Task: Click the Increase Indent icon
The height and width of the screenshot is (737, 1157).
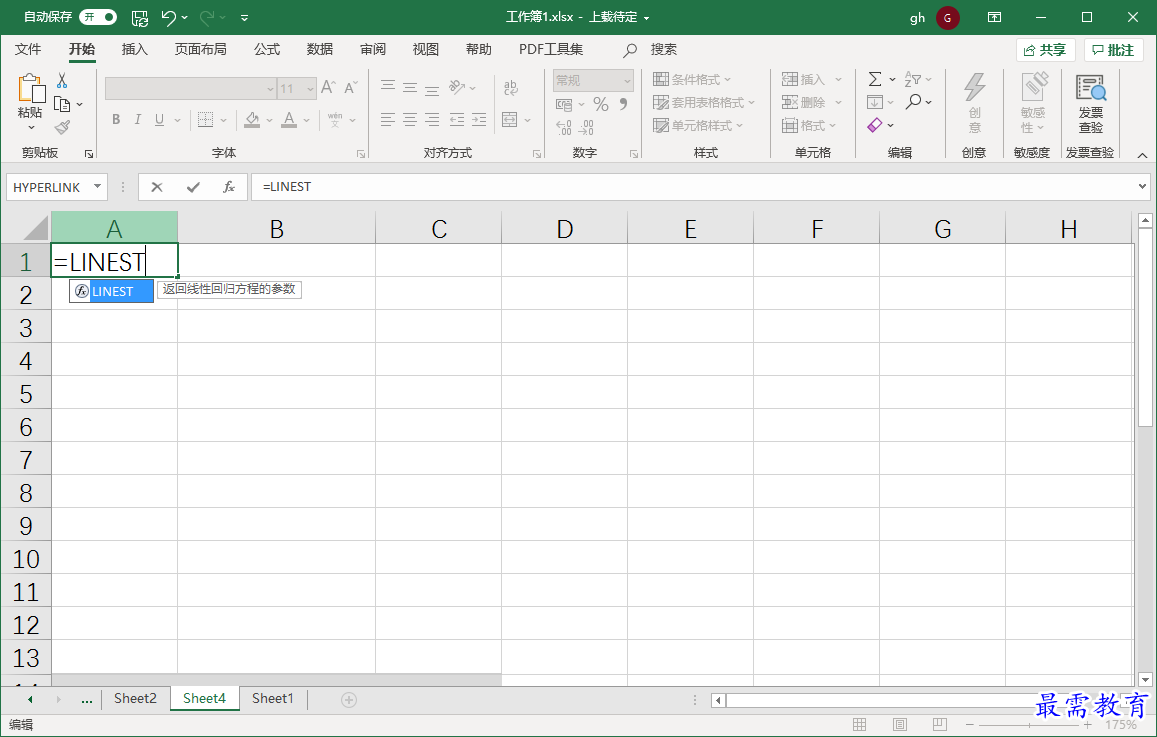Action: pyautogui.click(x=480, y=120)
